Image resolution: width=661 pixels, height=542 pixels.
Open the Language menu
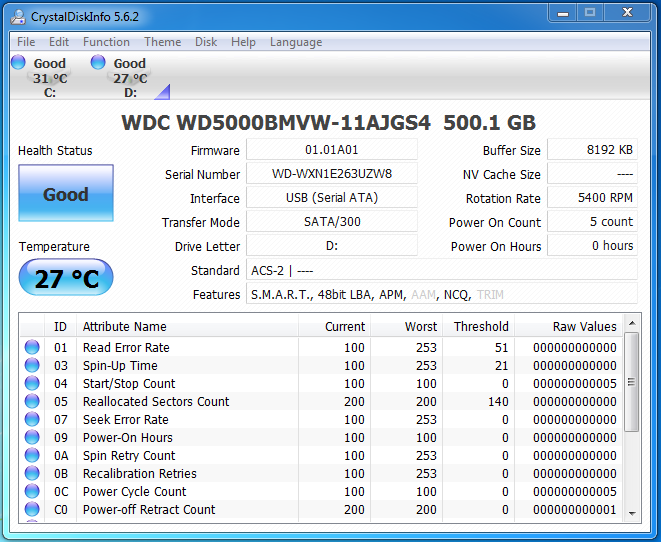(295, 42)
